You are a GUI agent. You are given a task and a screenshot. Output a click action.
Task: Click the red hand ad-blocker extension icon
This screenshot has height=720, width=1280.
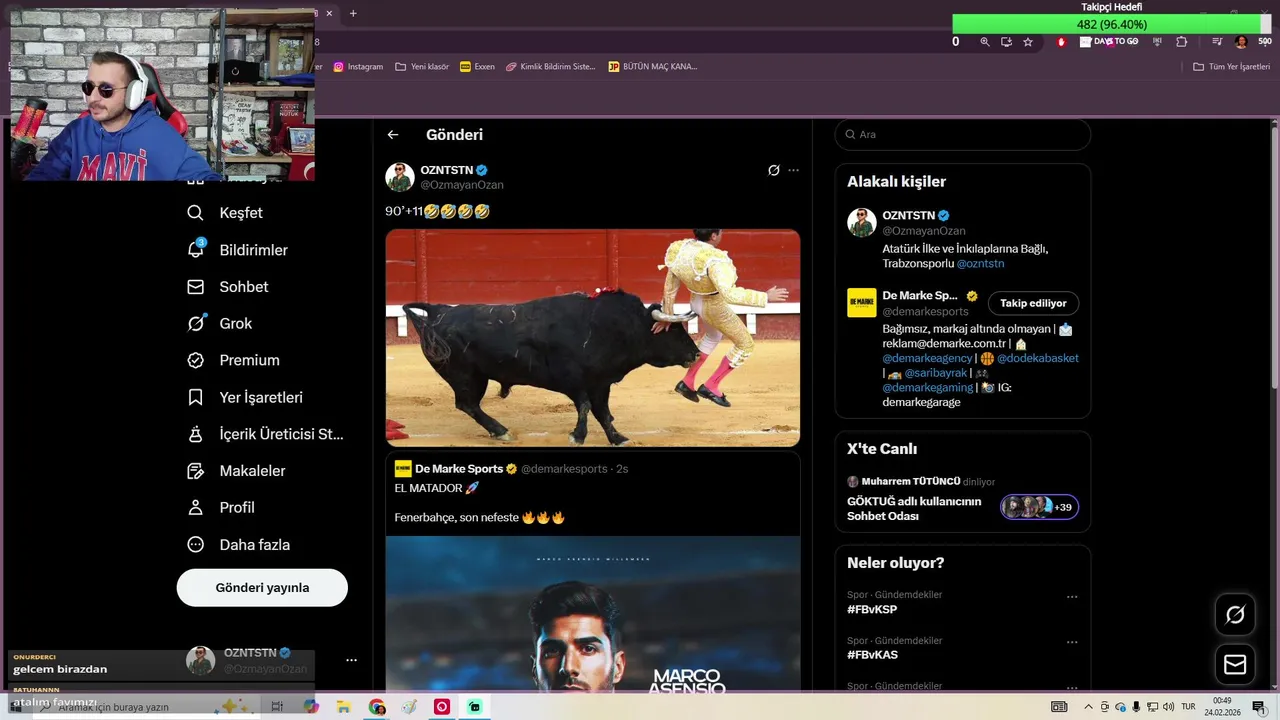[x=1062, y=42]
